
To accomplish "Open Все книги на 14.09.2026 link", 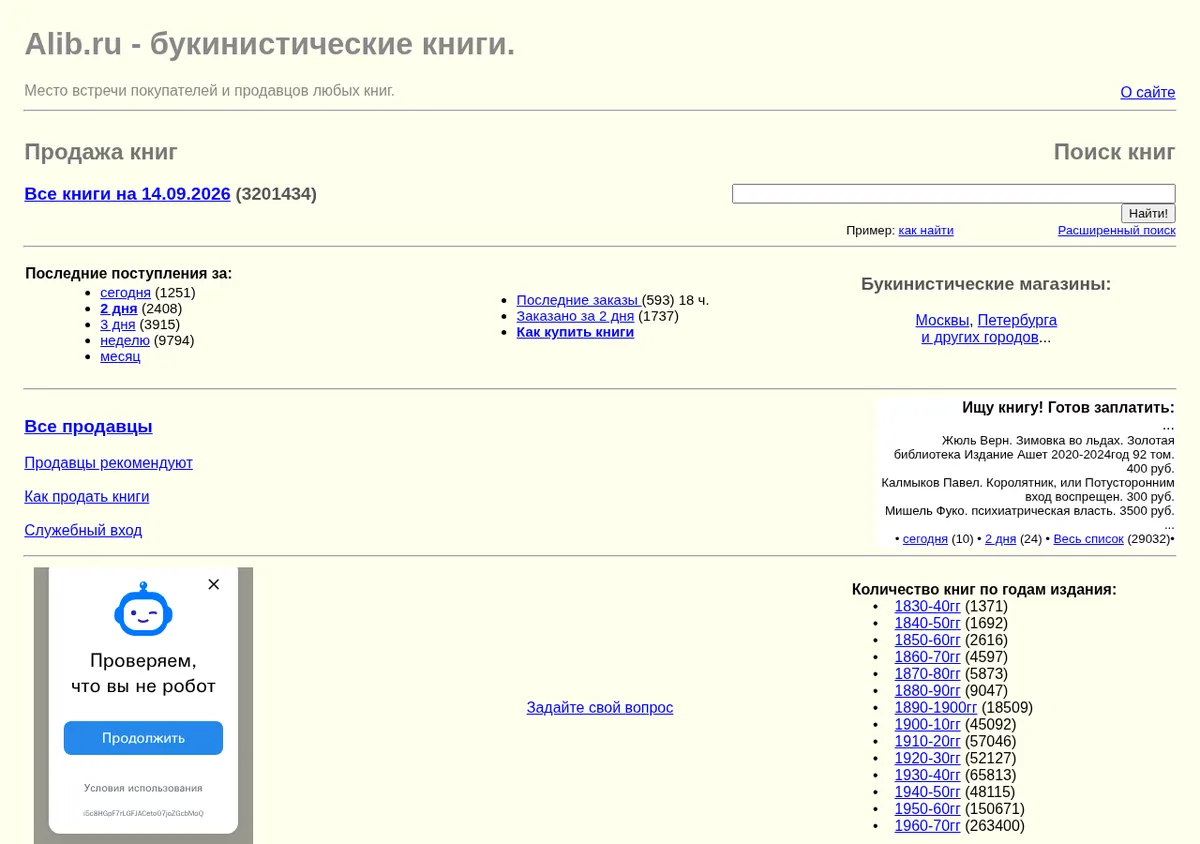I will pyautogui.click(x=127, y=194).
